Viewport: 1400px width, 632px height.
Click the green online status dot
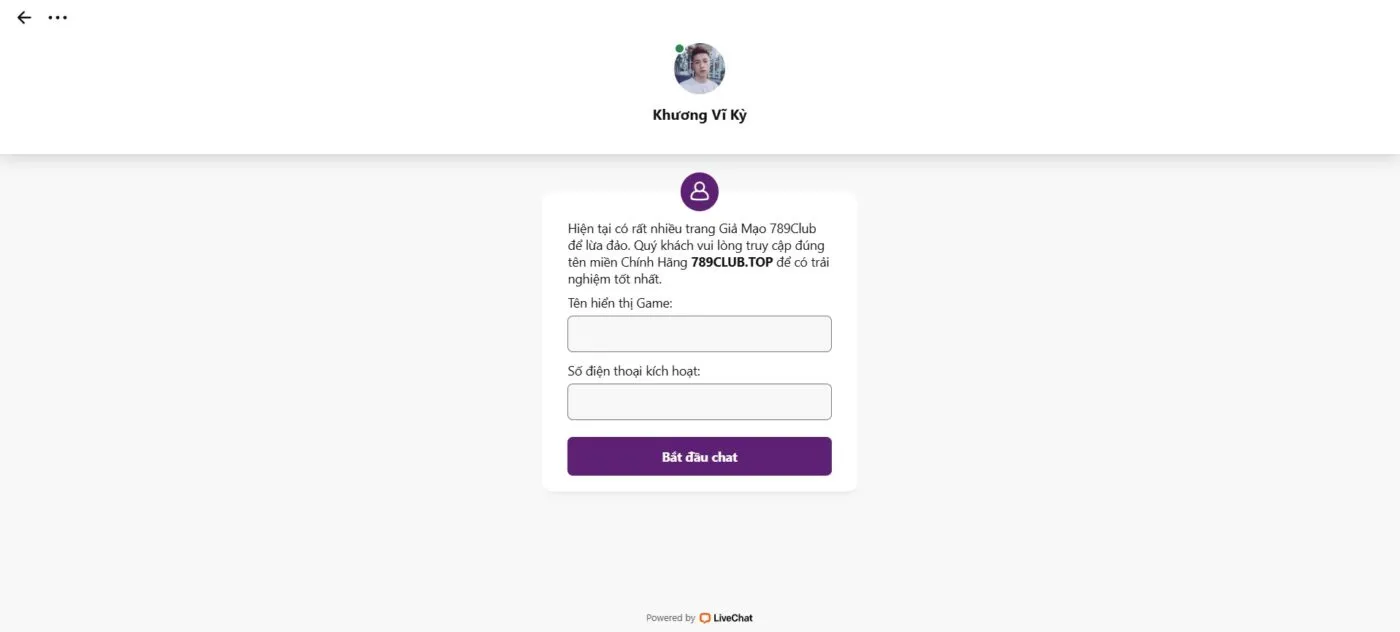click(x=680, y=49)
